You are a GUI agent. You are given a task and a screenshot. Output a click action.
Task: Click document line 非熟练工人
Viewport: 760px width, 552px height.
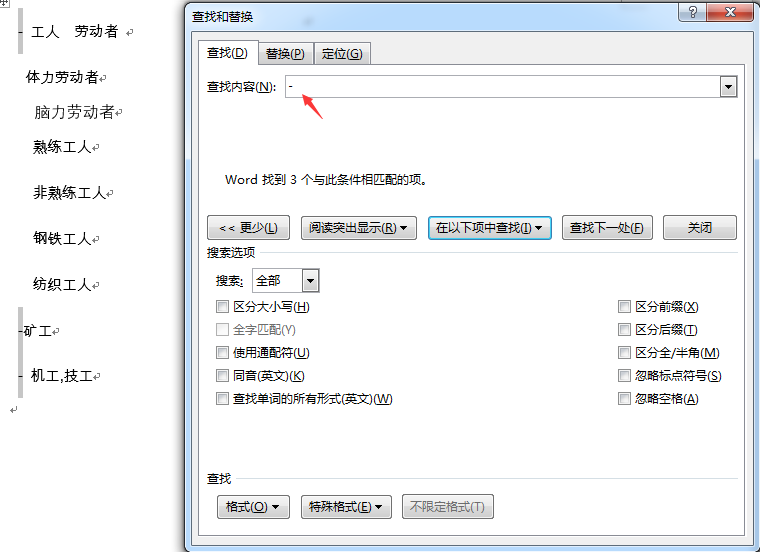coord(69,192)
